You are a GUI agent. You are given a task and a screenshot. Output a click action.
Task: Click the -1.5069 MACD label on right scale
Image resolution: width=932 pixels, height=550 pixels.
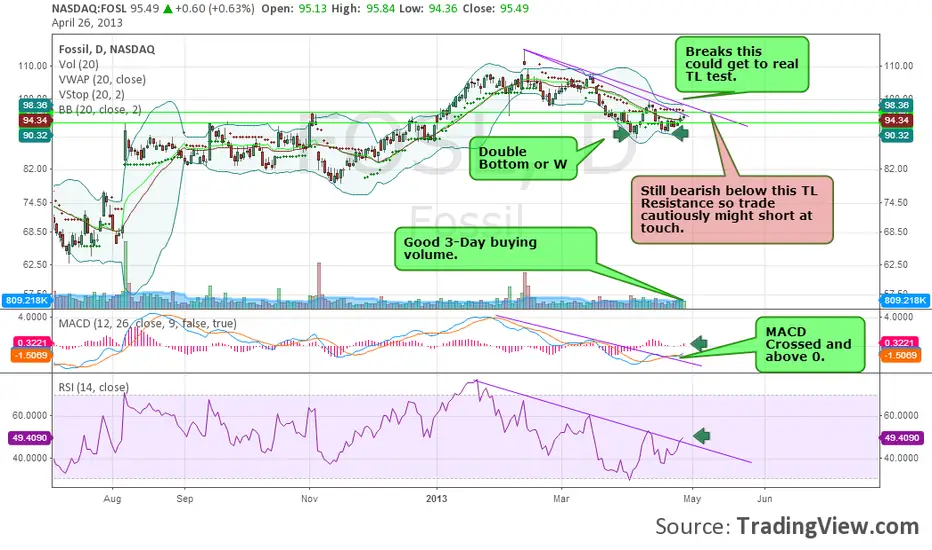click(x=900, y=356)
